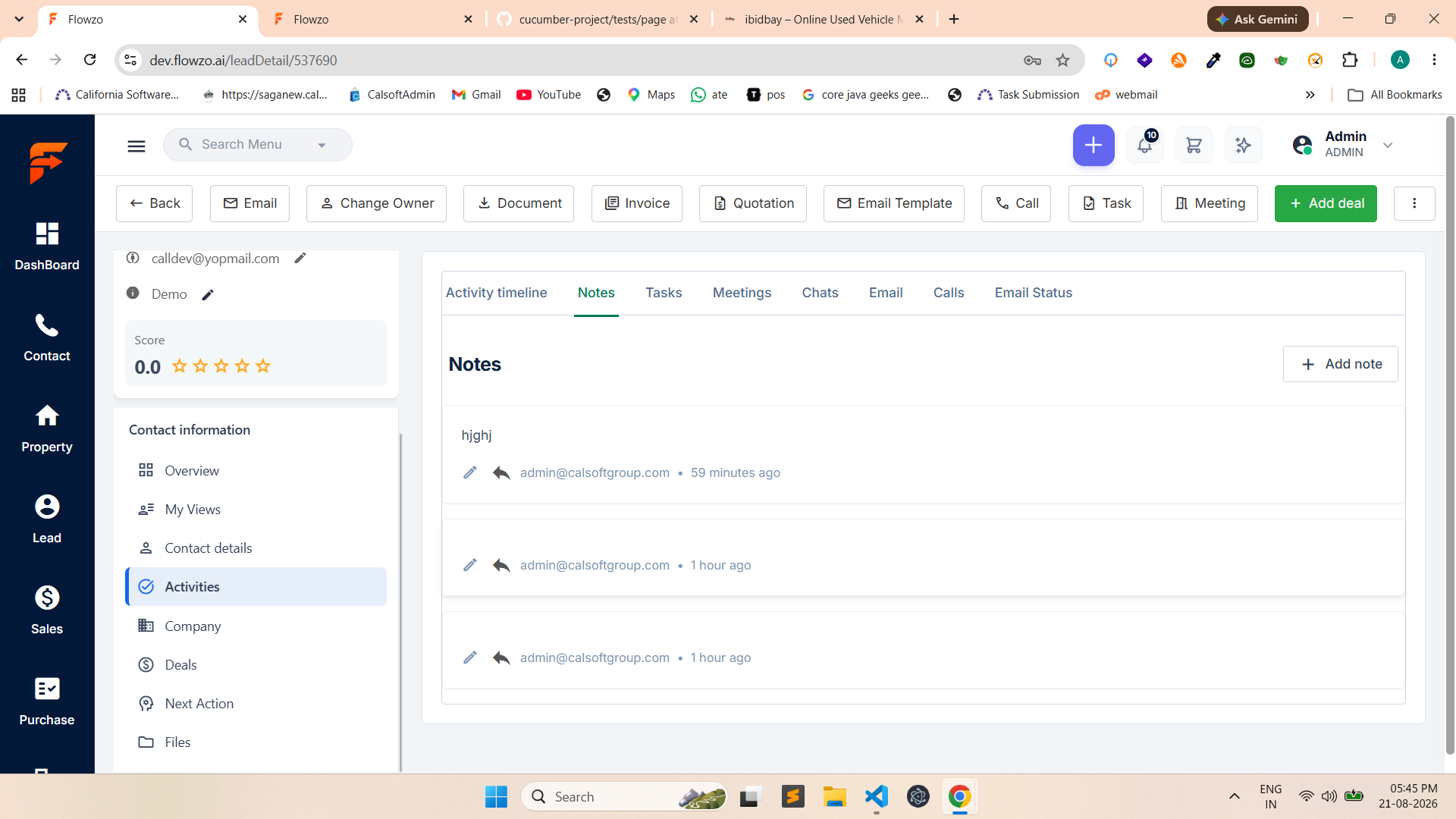Click the Meeting toolbar button
Viewport: 1456px width, 819px height.
(1209, 203)
